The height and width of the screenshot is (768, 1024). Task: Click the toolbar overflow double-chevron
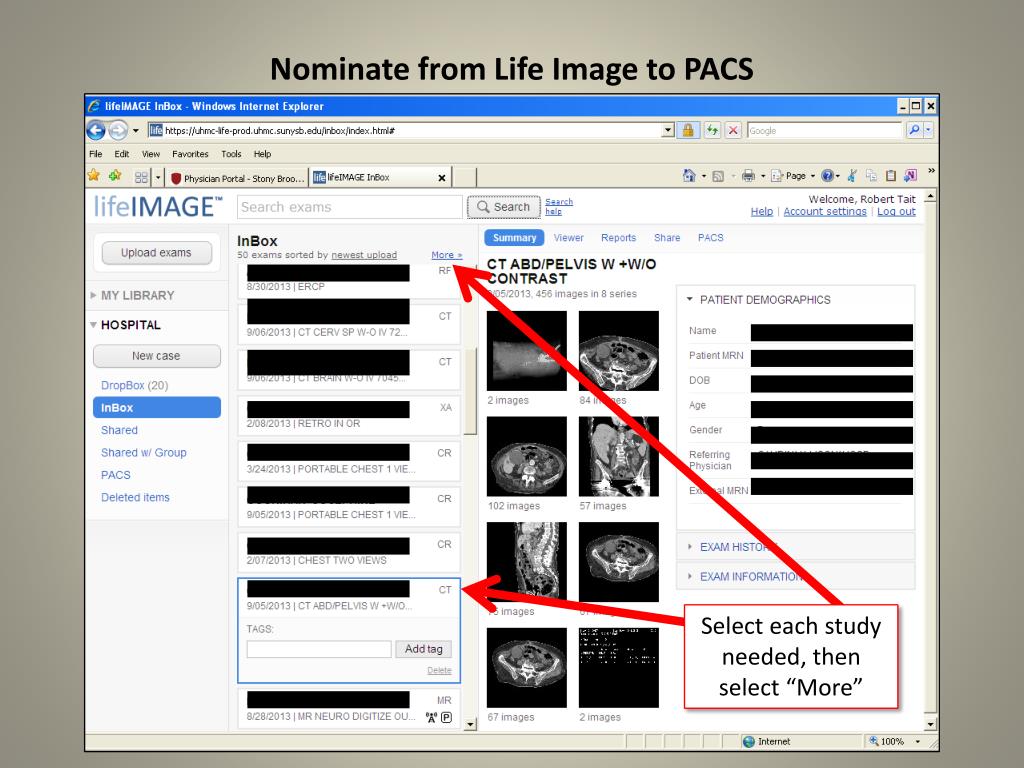tap(931, 170)
